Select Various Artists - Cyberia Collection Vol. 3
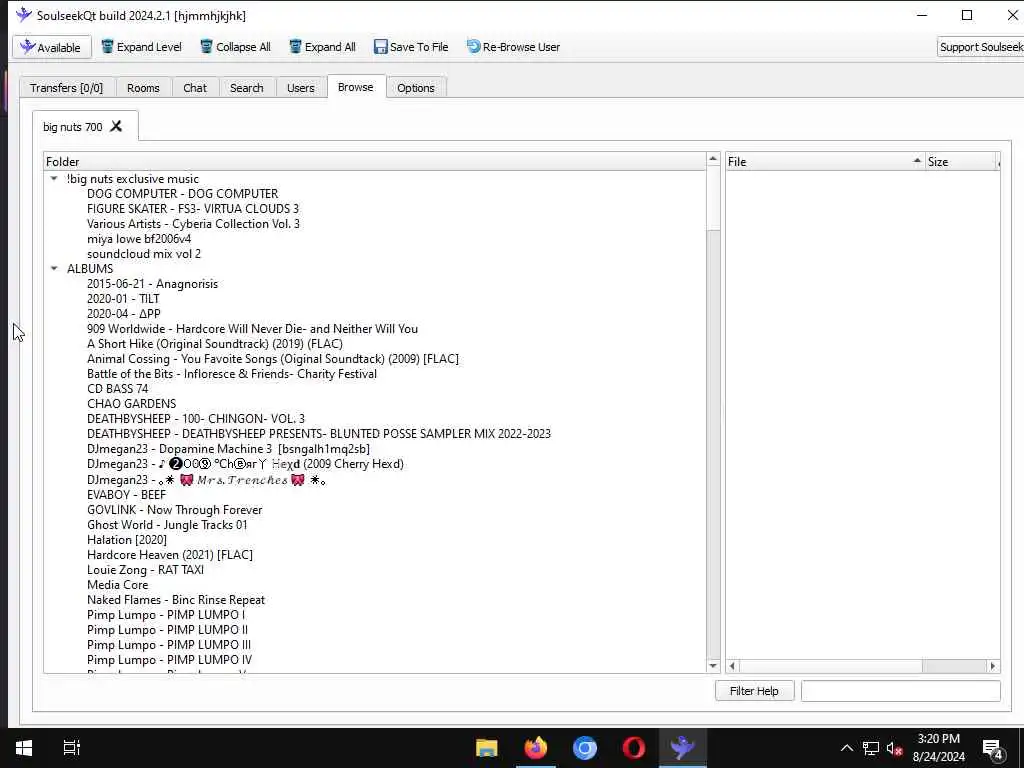This screenshot has height=768, width=1024. pos(193,224)
